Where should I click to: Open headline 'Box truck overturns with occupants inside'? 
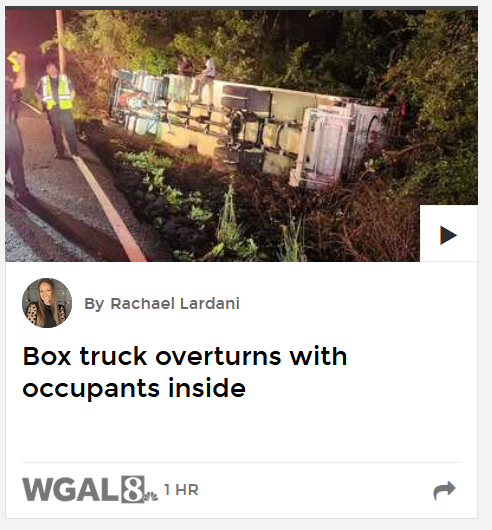[184, 372]
